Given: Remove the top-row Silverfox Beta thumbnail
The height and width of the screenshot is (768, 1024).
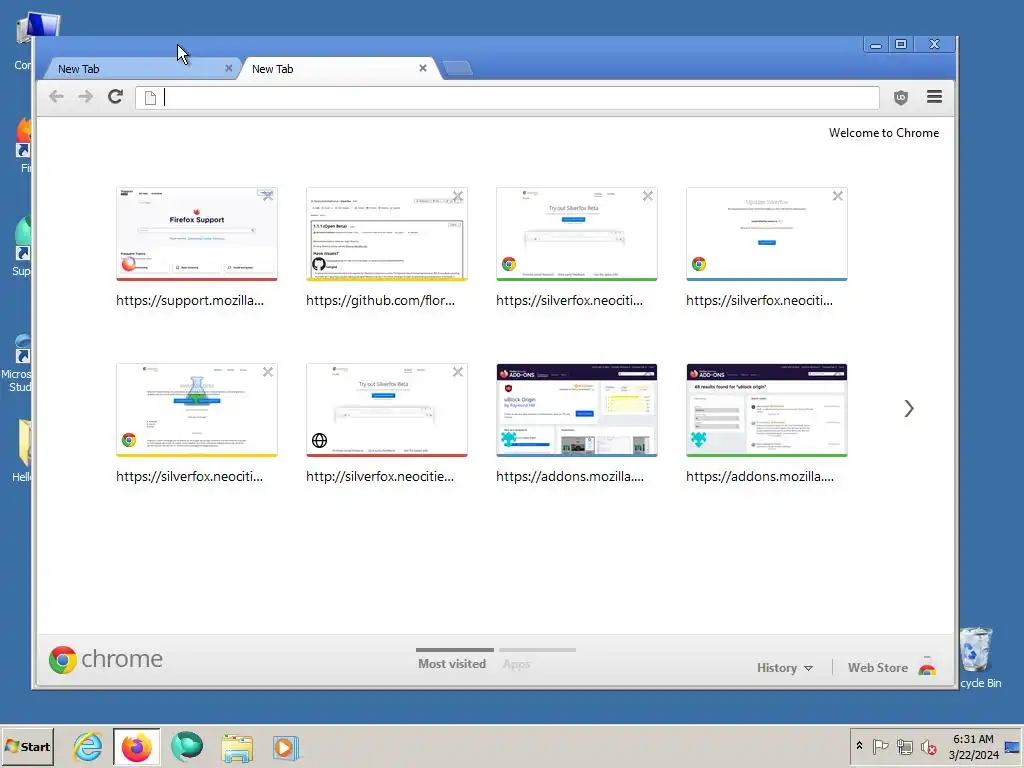Looking at the screenshot, I should click(648, 196).
